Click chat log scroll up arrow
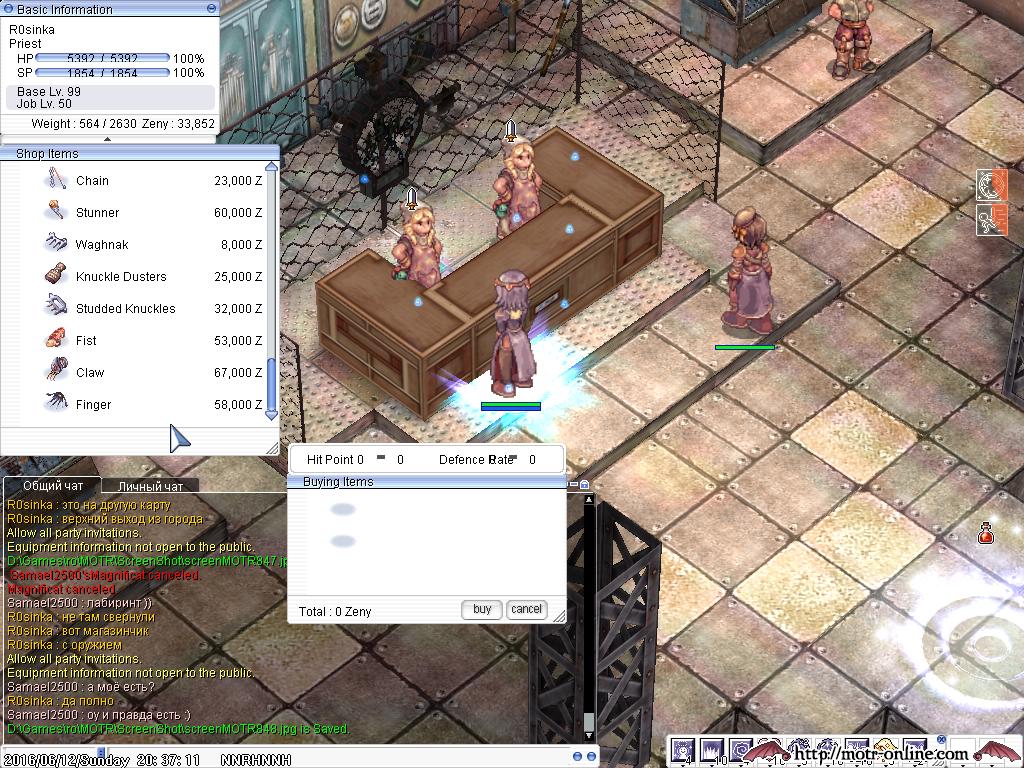Viewport: 1024px width, 768px height. point(588,500)
